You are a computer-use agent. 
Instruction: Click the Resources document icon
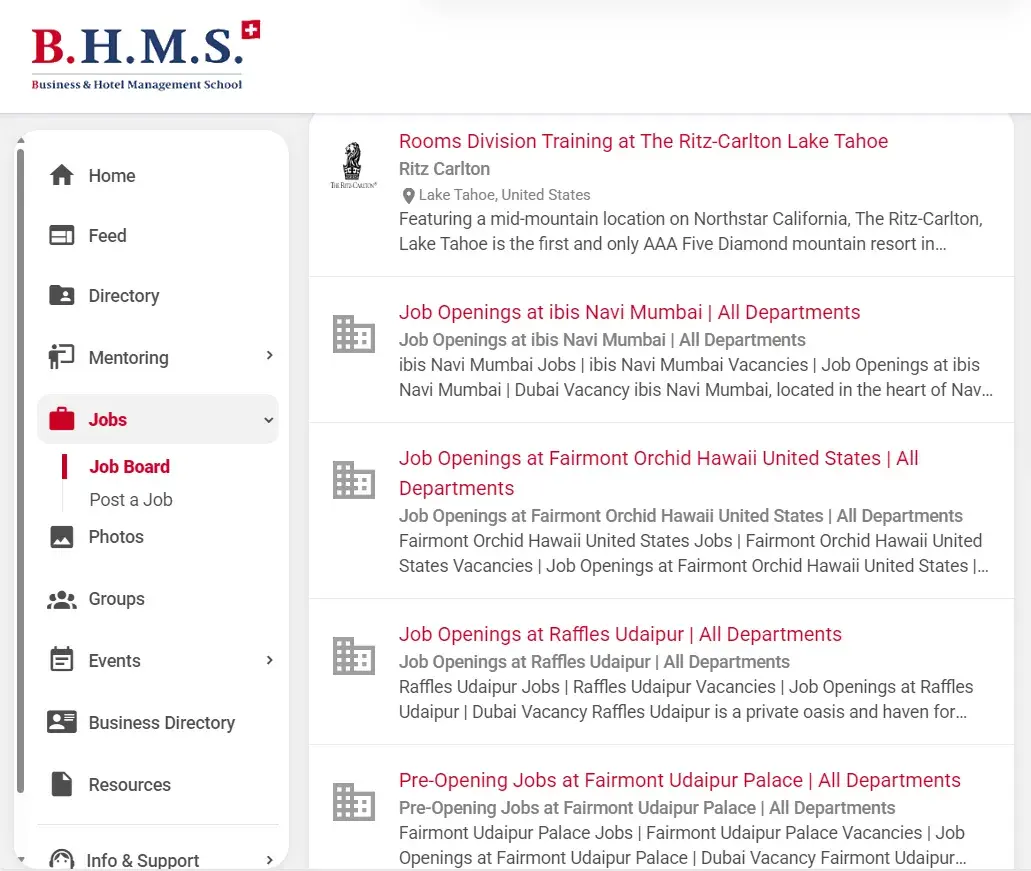click(62, 785)
